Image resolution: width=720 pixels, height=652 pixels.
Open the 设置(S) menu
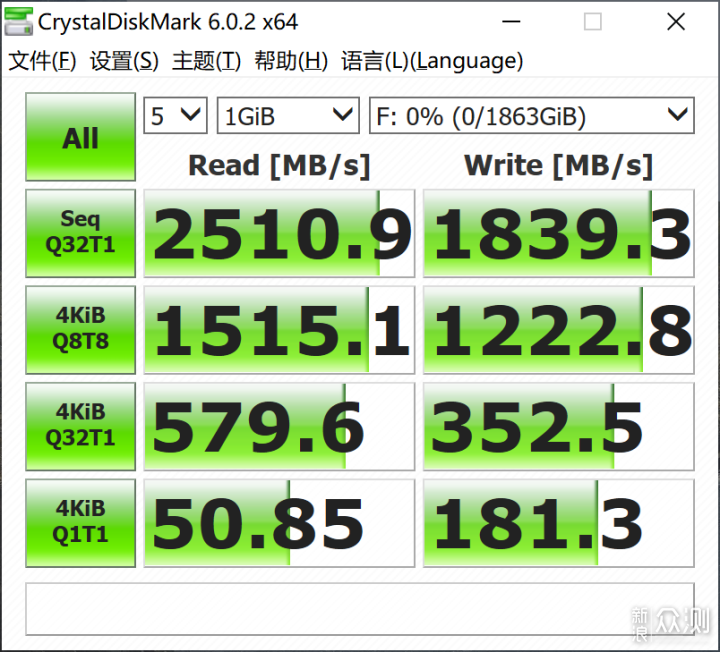click(124, 61)
